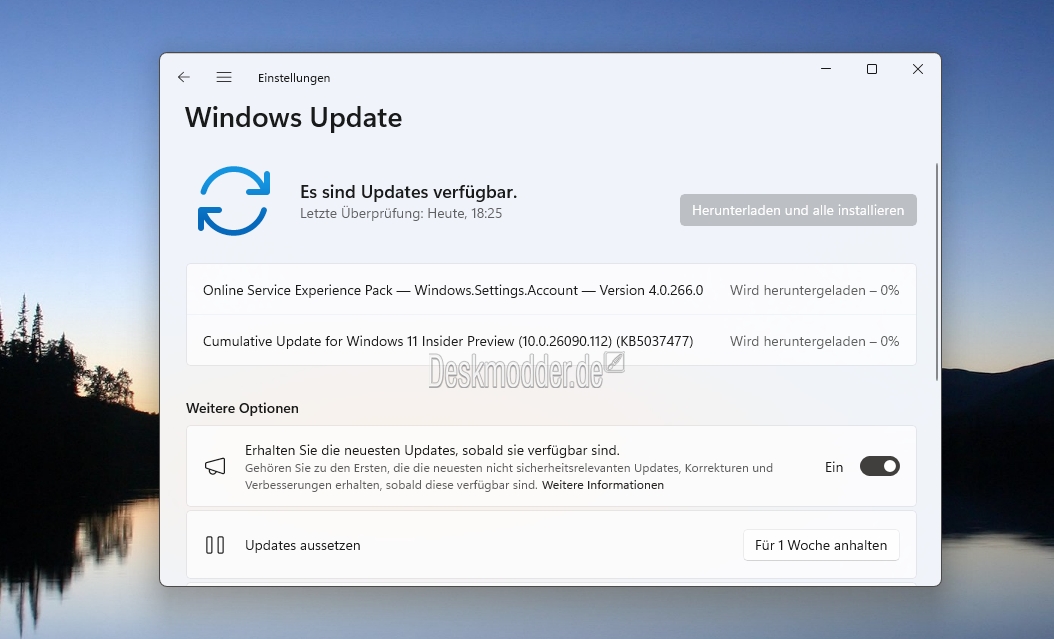Click Erhalten Sie die neuesten Updates title

click(x=432, y=450)
